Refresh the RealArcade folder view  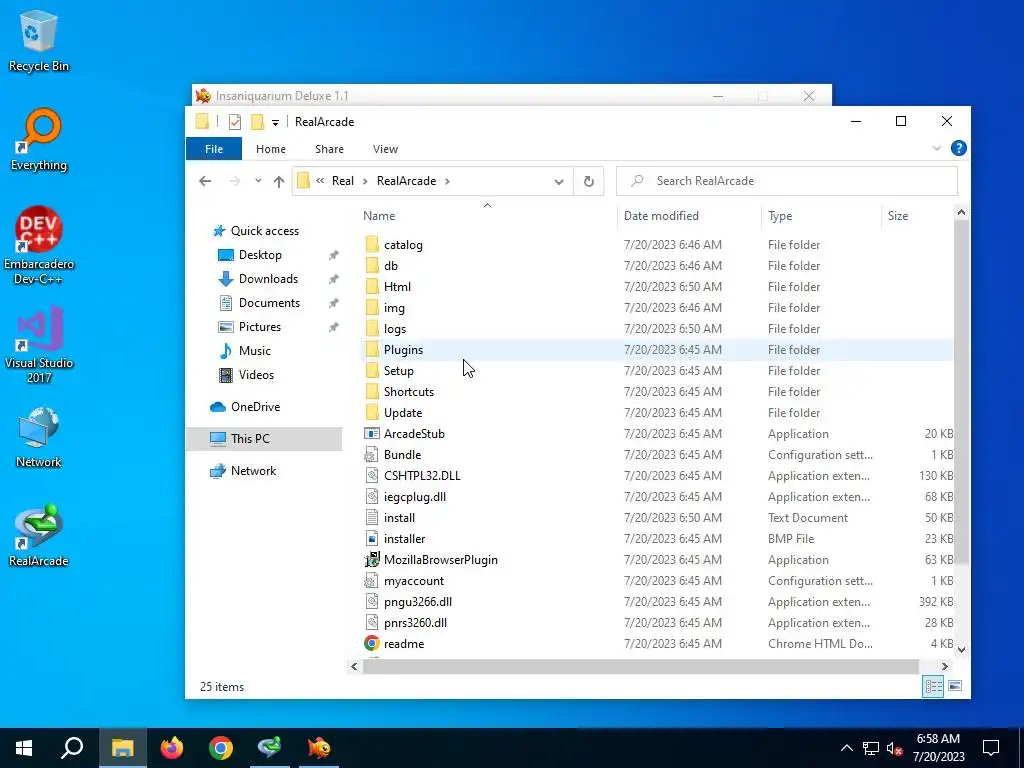[588, 181]
